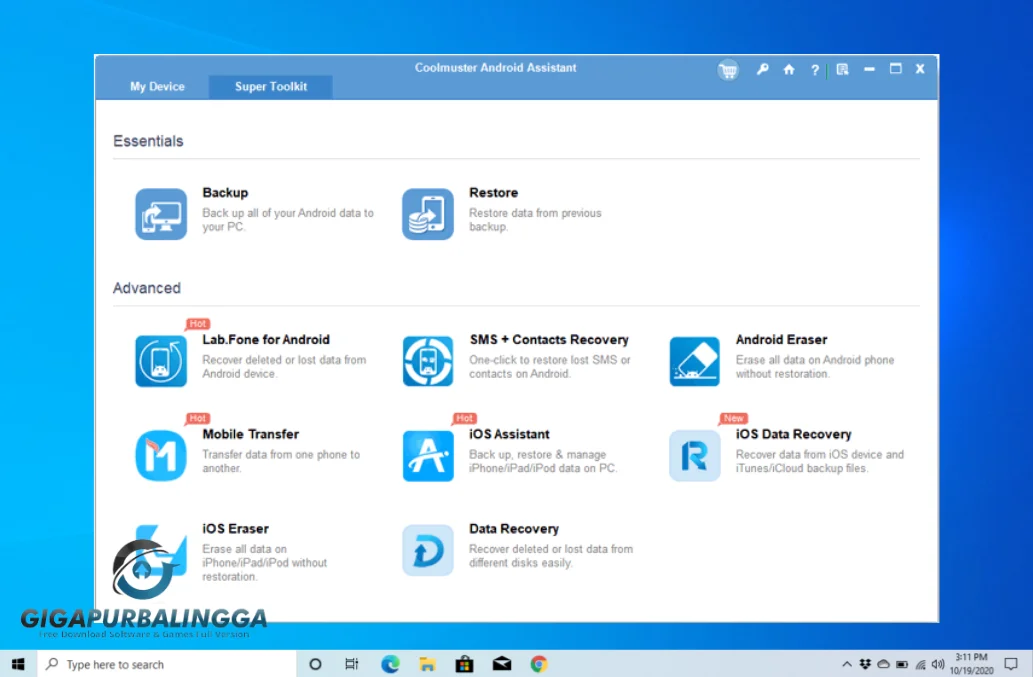Click the feedback icon in title bar

[x=842, y=69]
